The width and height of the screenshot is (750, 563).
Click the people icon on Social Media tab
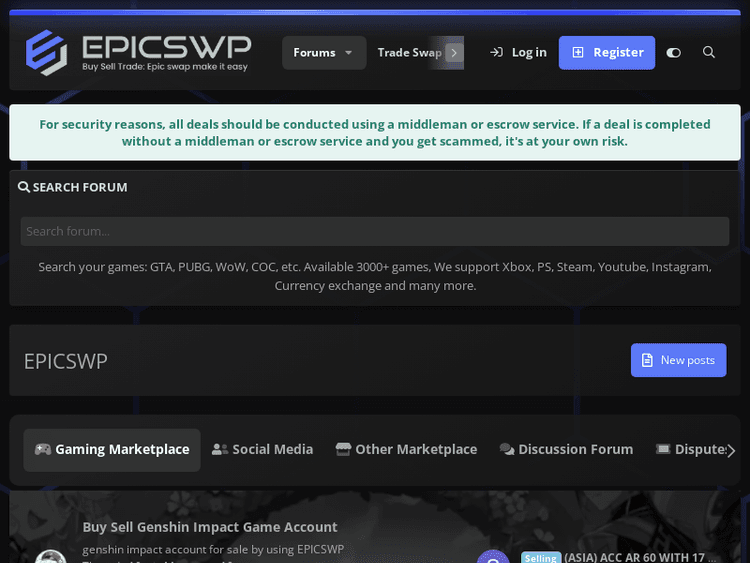click(220, 450)
